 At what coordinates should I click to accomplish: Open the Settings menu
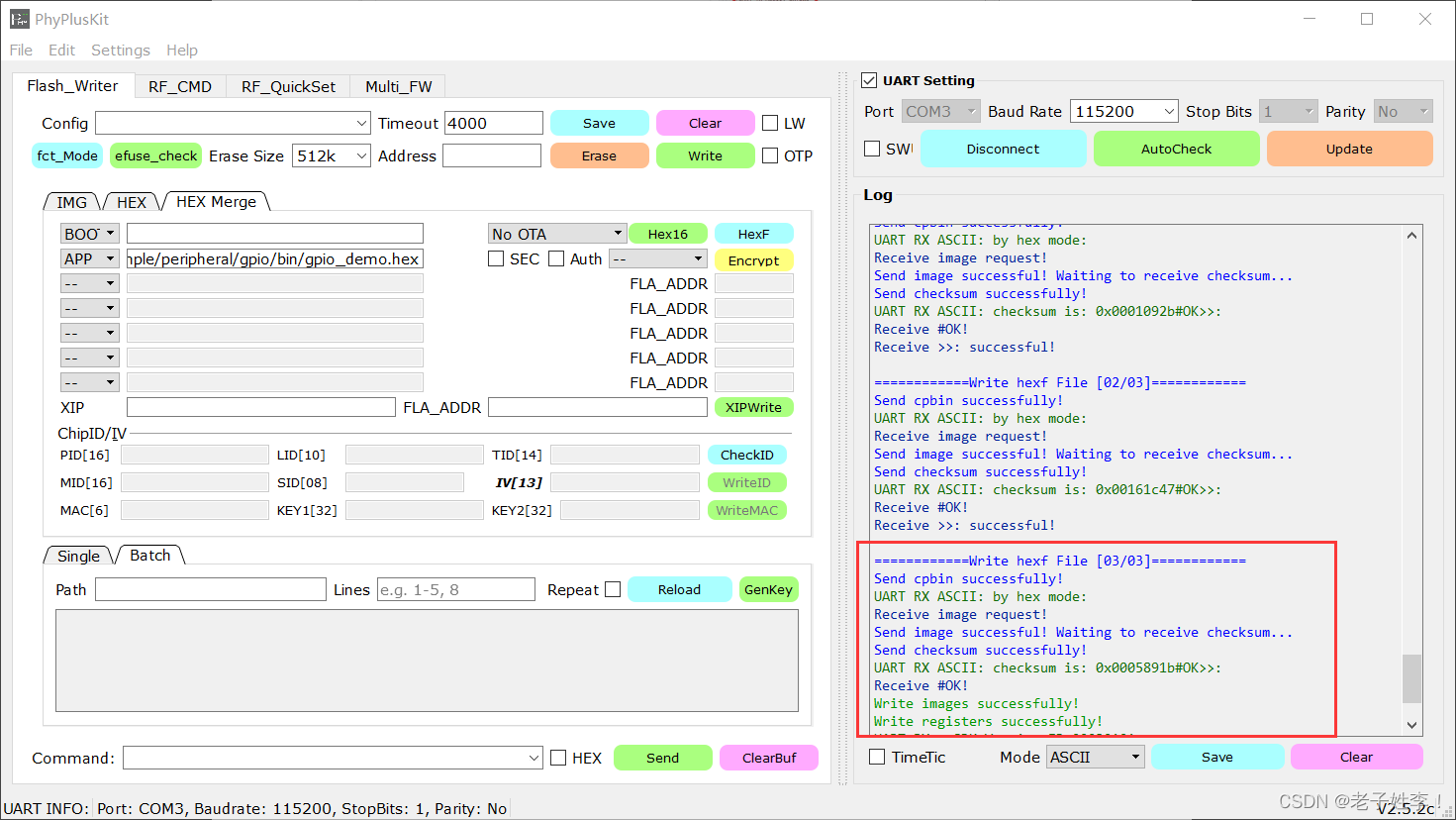click(x=121, y=50)
